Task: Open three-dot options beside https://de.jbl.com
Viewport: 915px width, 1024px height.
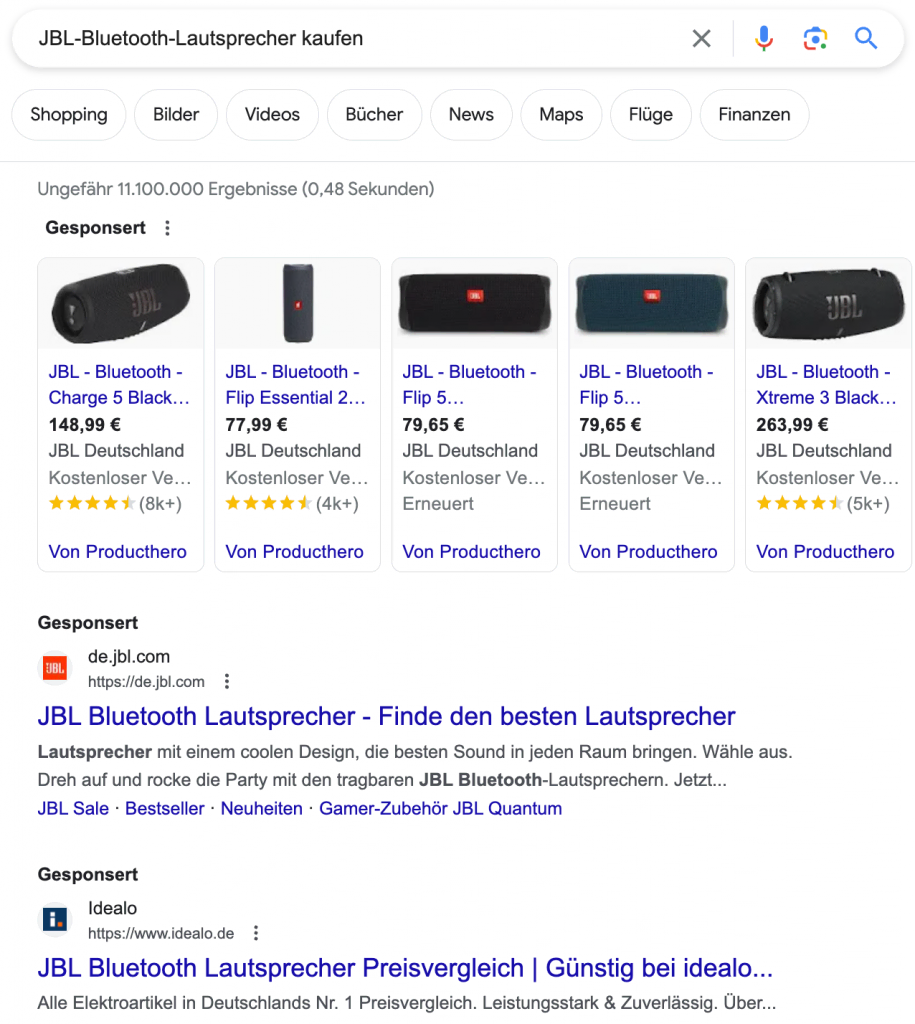Action: 227,682
